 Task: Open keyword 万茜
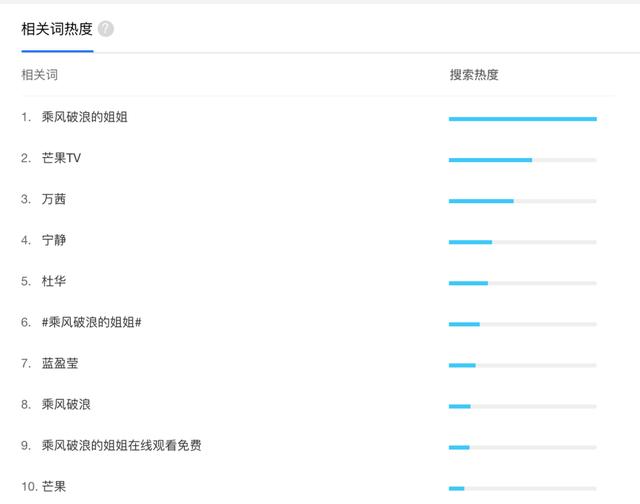(54, 199)
